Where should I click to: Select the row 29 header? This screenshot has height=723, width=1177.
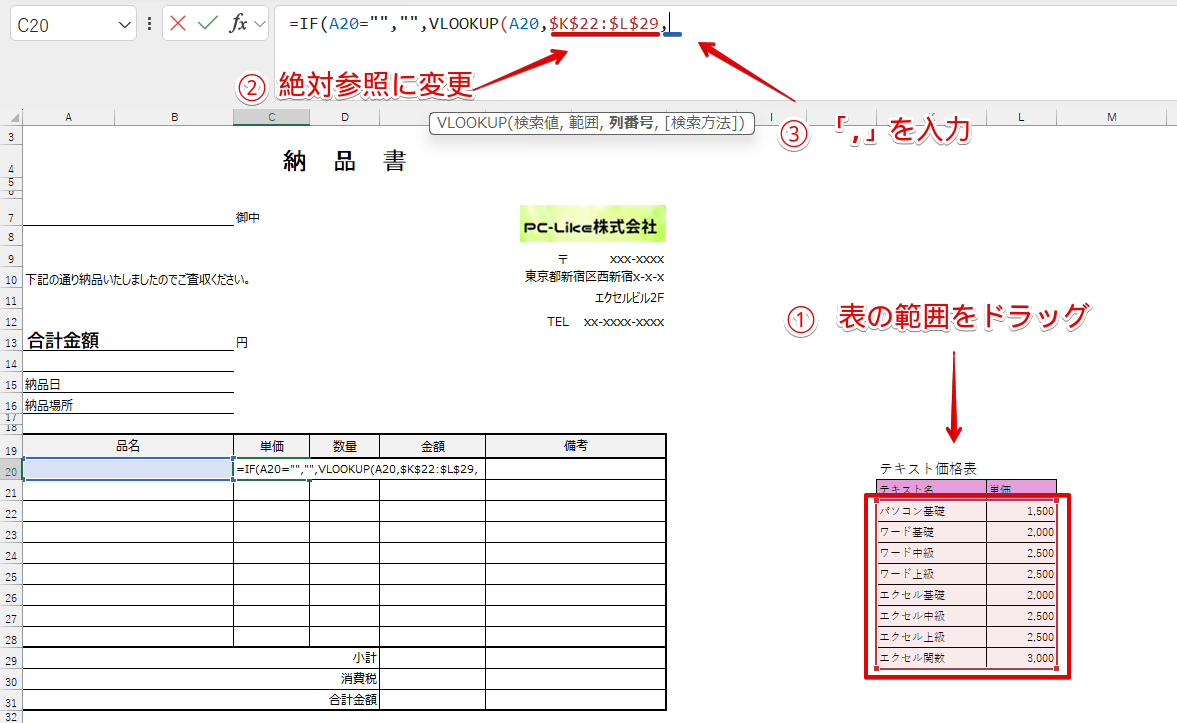coord(11,661)
